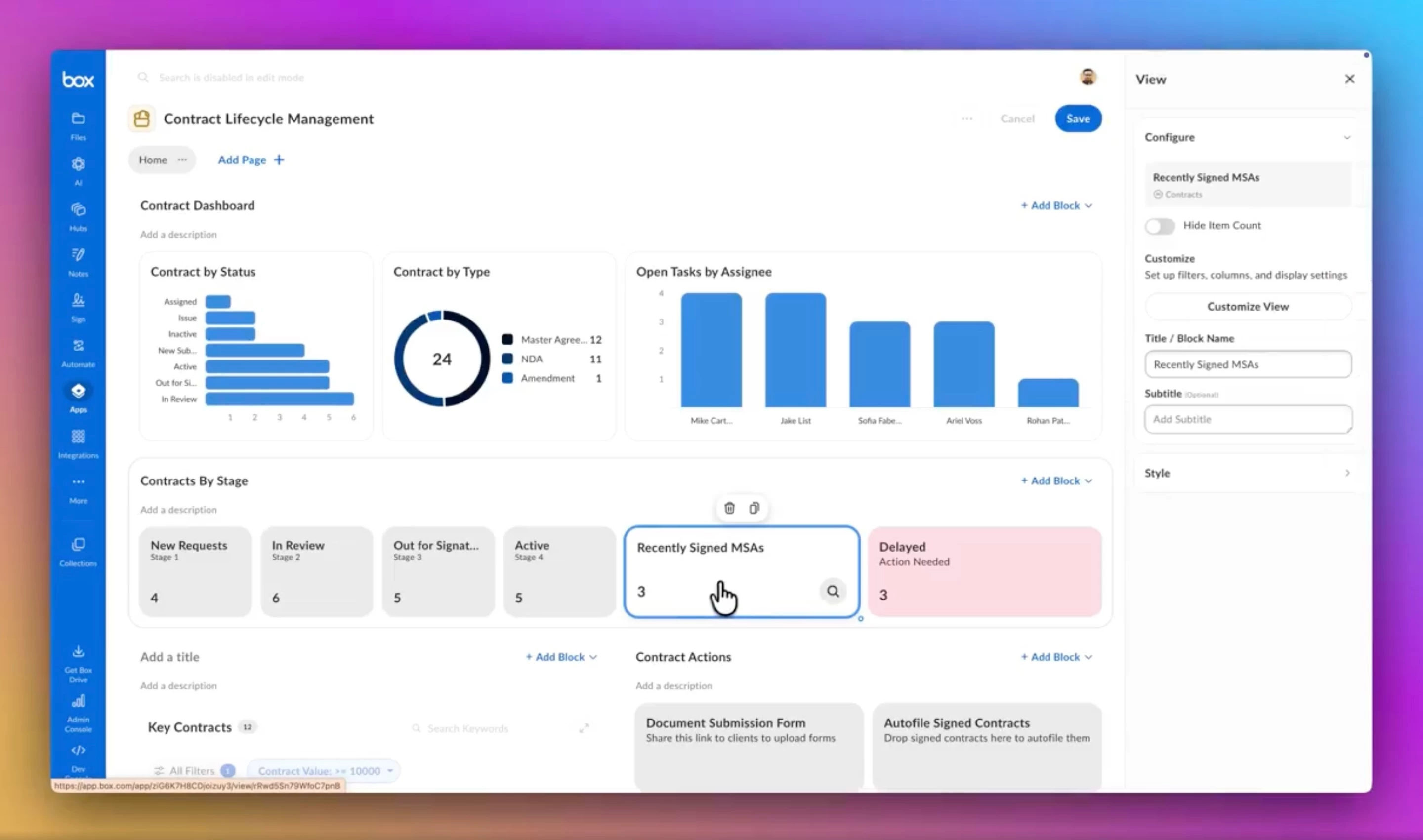
Task: Open Automate in the sidebar
Action: click(78, 353)
